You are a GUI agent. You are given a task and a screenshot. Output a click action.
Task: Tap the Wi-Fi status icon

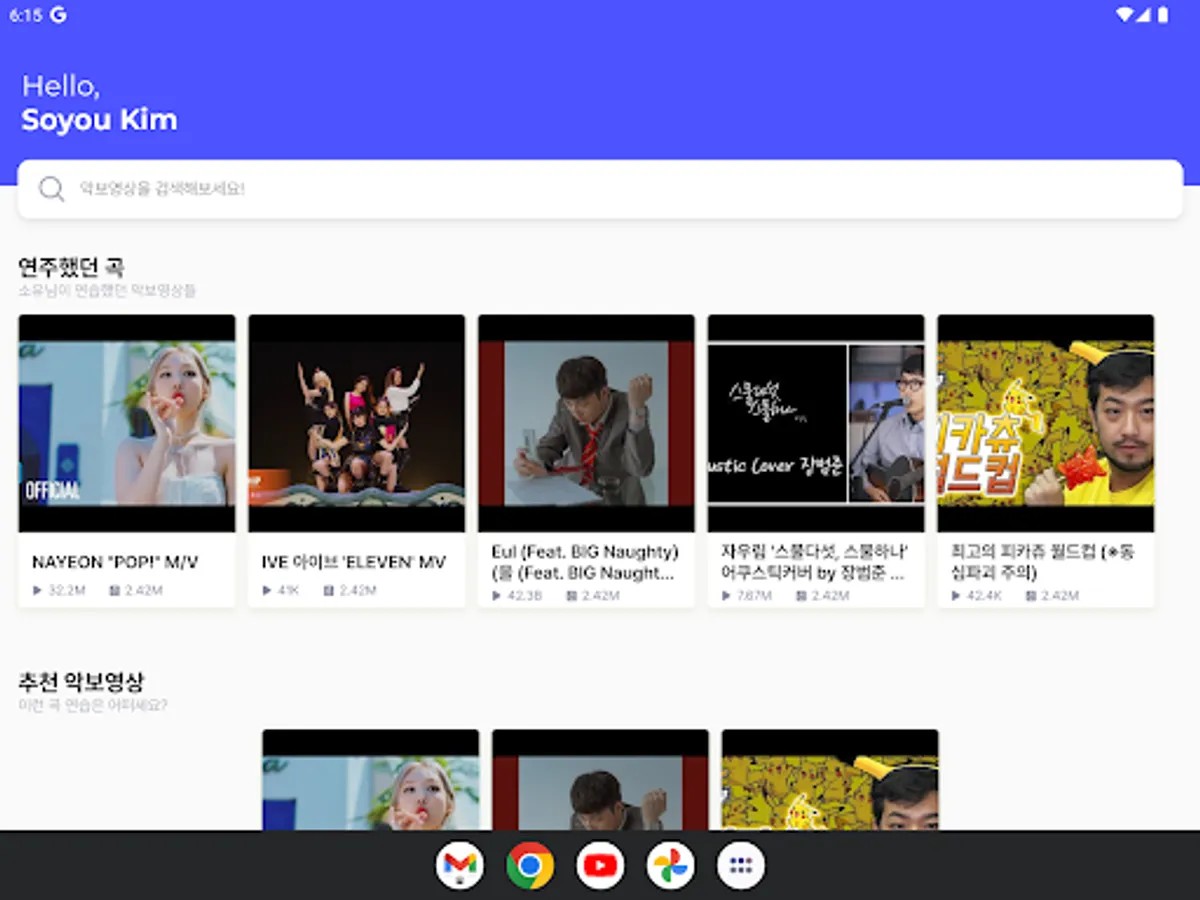click(1125, 15)
